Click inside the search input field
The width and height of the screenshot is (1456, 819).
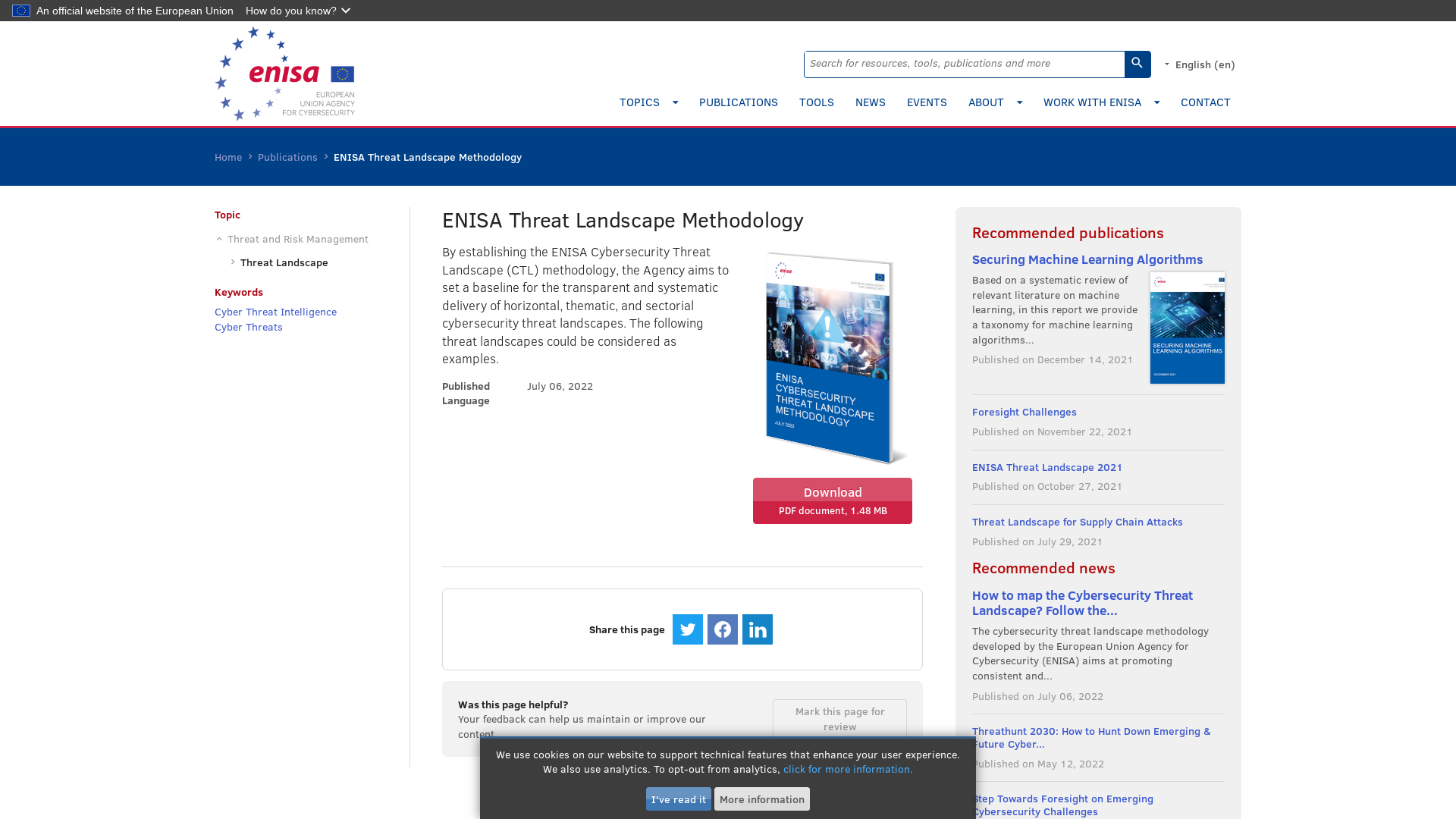tap(963, 64)
